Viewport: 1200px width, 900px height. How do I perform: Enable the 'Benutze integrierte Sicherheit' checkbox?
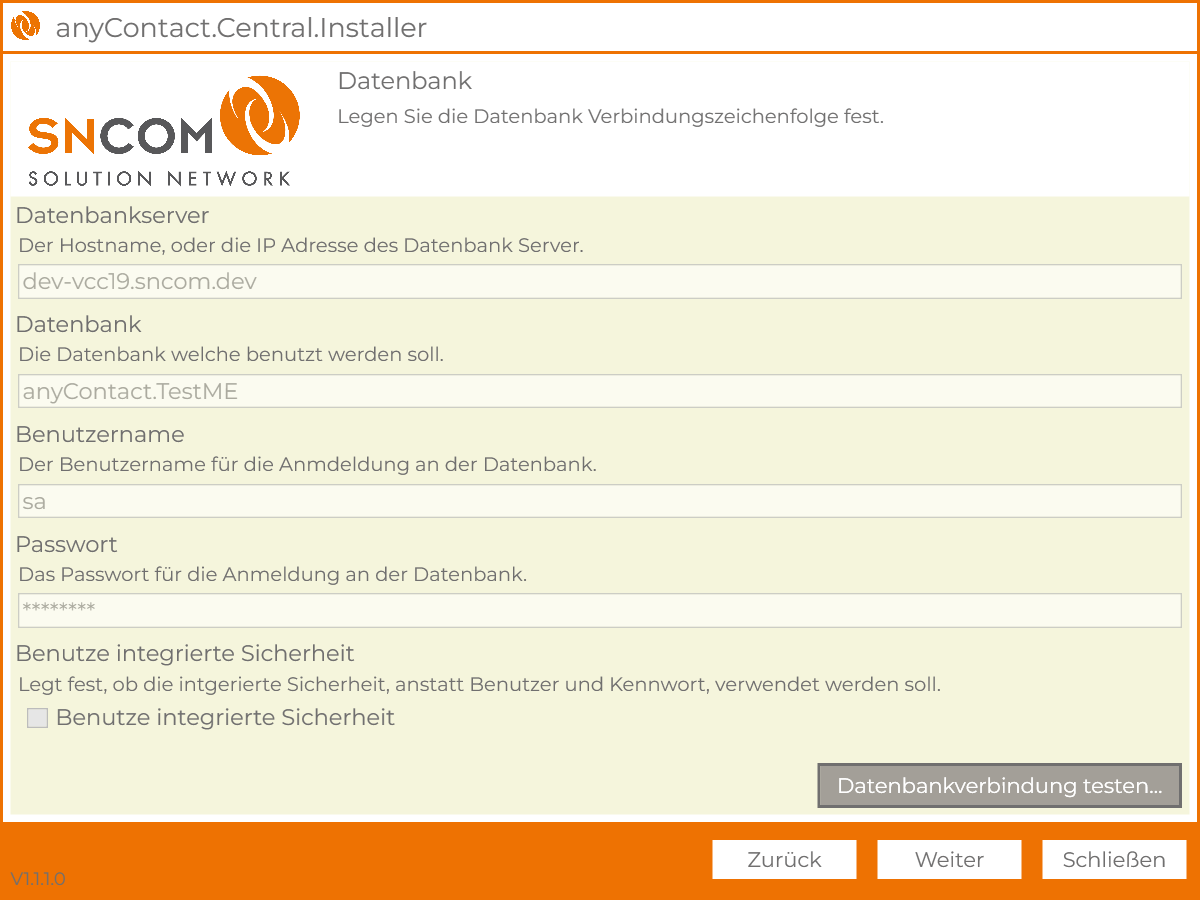[x=37, y=718]
